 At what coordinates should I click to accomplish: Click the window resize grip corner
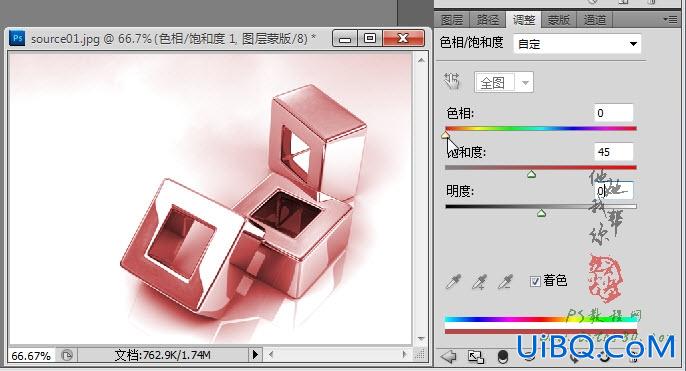(x=420, y=355)
